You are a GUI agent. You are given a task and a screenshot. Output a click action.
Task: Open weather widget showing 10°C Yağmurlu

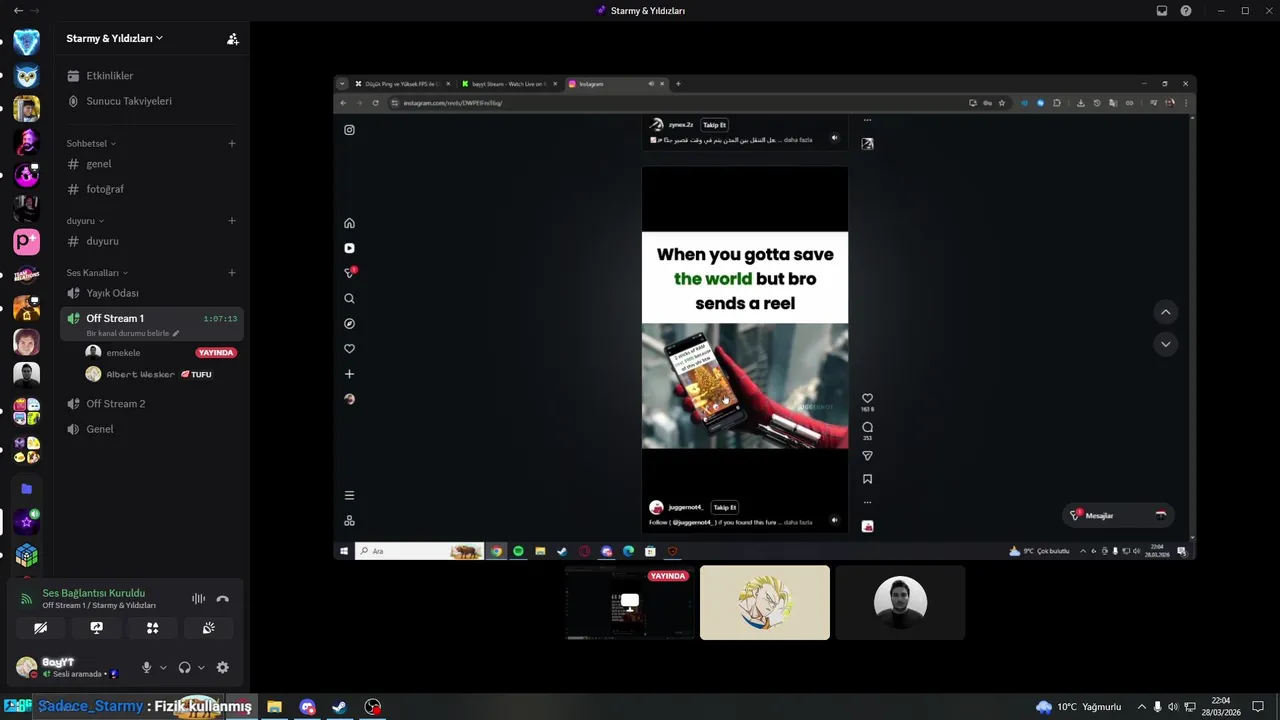coord(1078,707)
